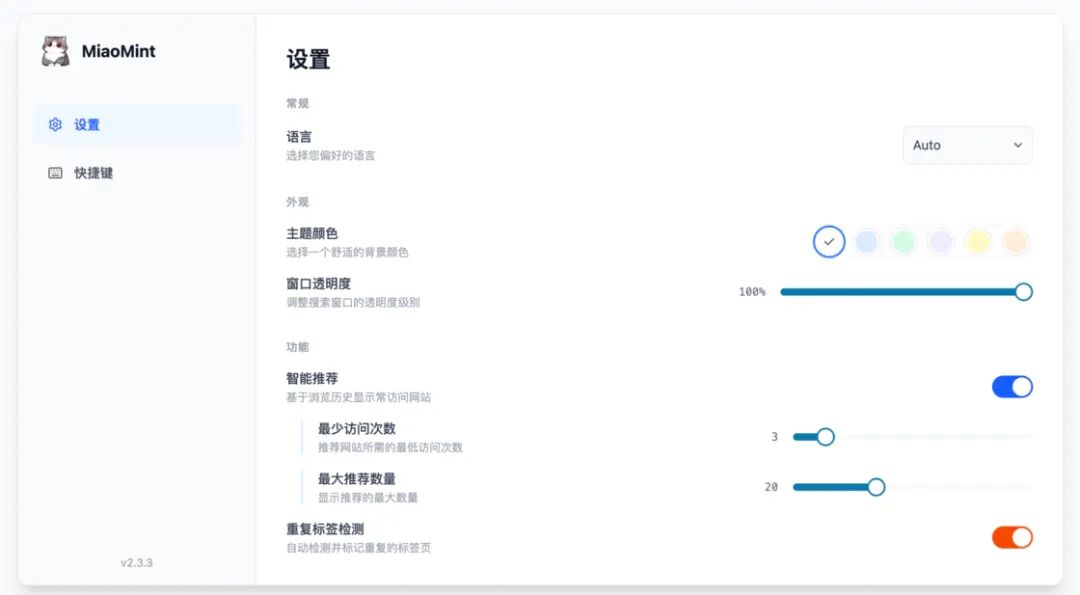Click the MiaoMint cat logo icon
The height and width of the screenshot is (595, 1080).
pyautogui.click(x=55, y=51)
